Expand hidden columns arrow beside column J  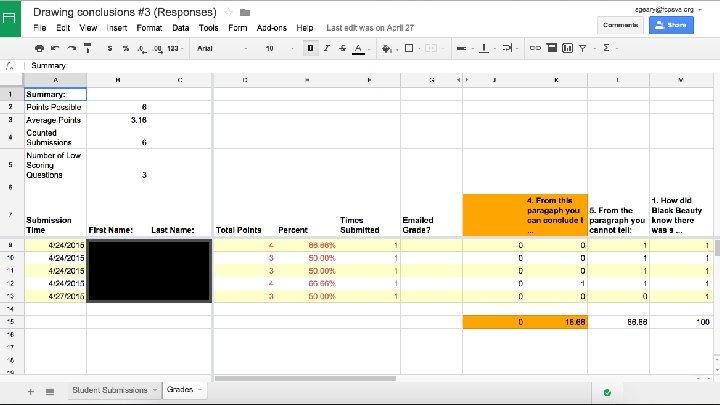pyautogui.click(x=467, y=80)
